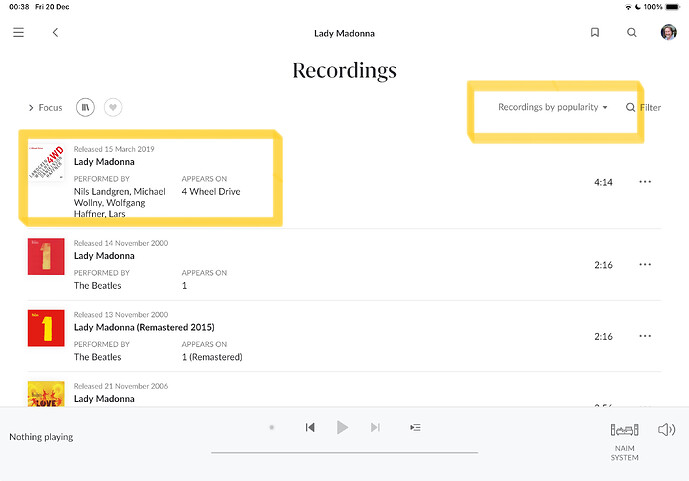Click the playback progress bar
Viewport: 689px width, 481px height.
344,452
